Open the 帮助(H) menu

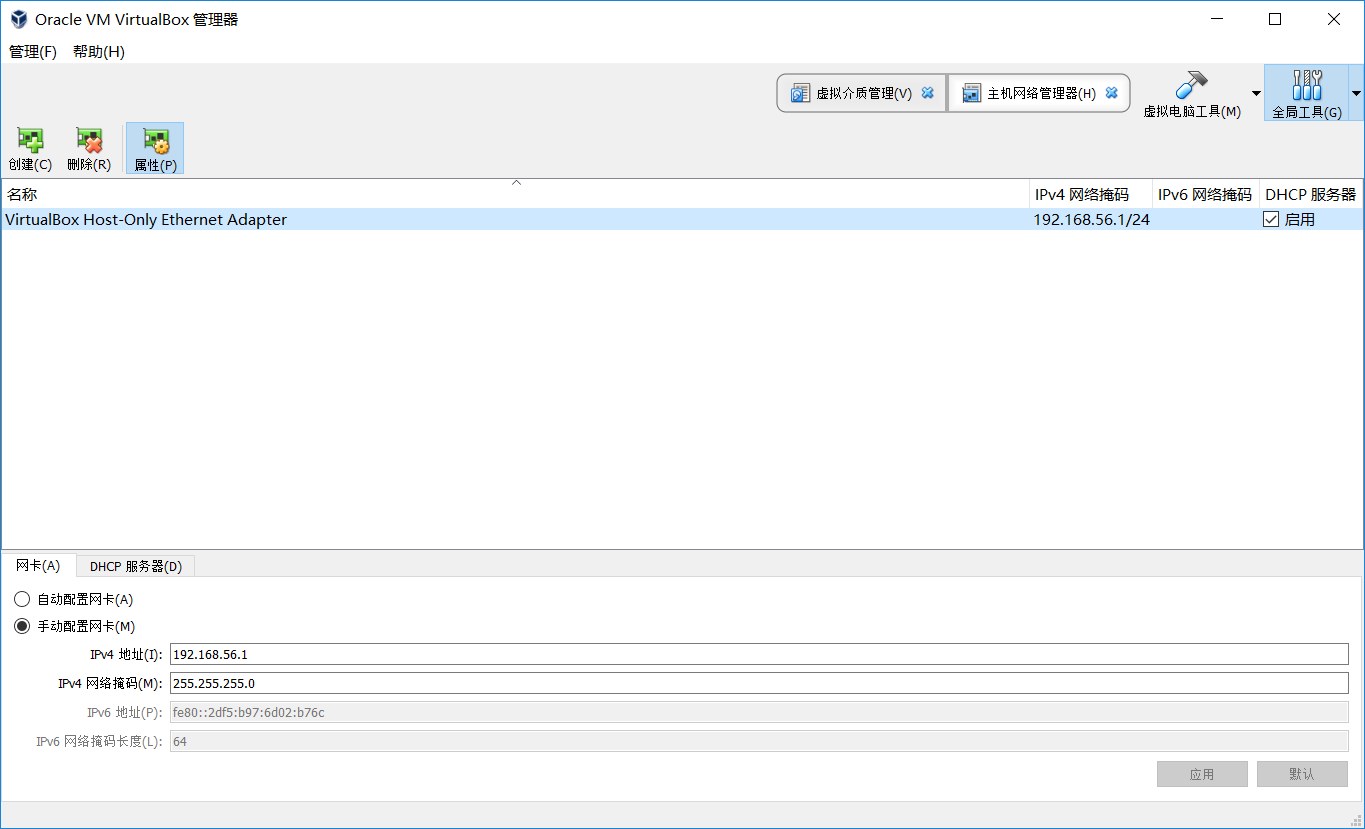coord(99,51)
